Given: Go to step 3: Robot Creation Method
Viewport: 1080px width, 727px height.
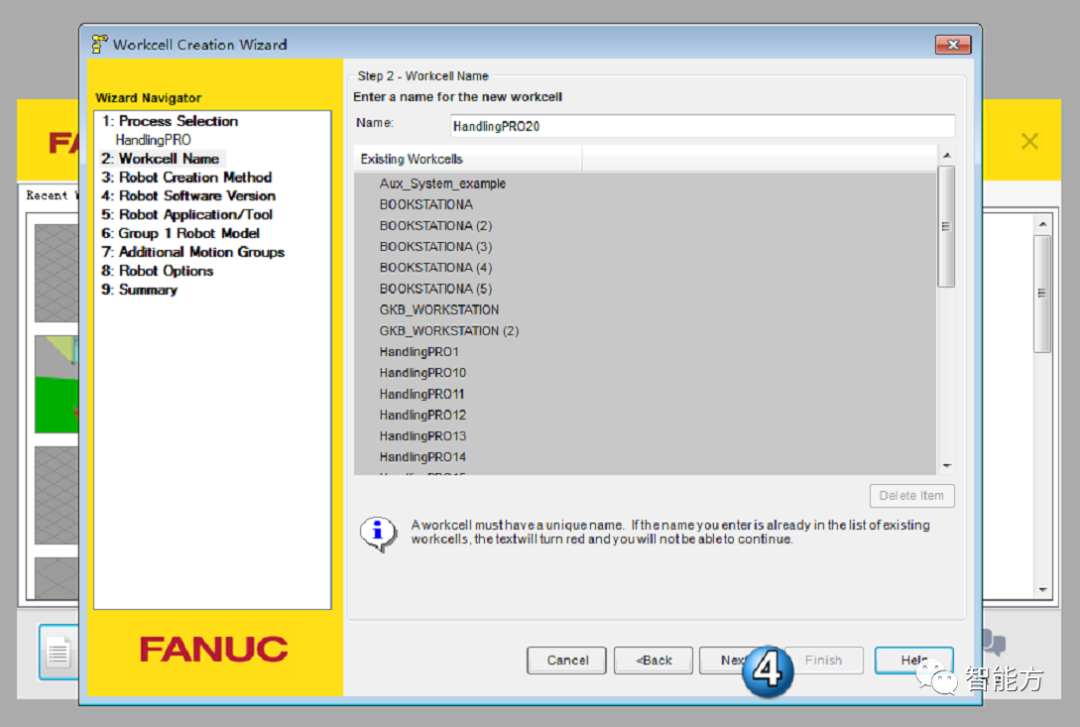Looking at the screenshot, I should (187, 177).
